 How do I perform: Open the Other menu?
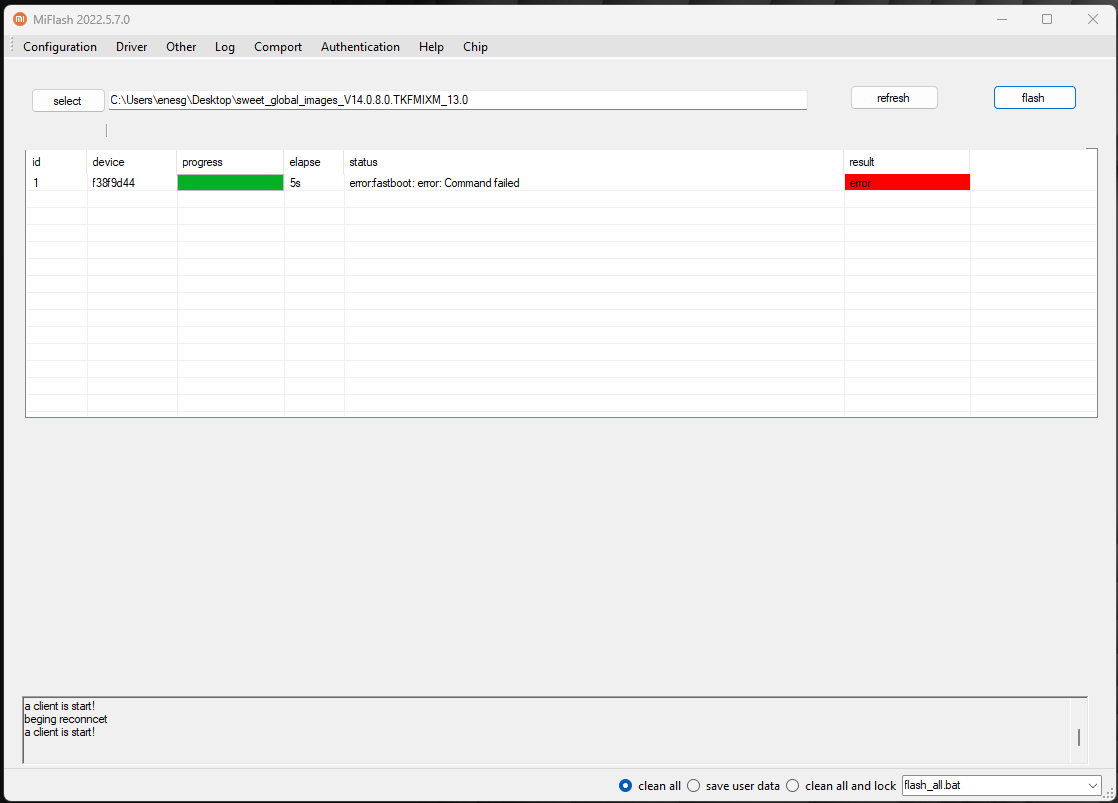click(x=181, y=47)
